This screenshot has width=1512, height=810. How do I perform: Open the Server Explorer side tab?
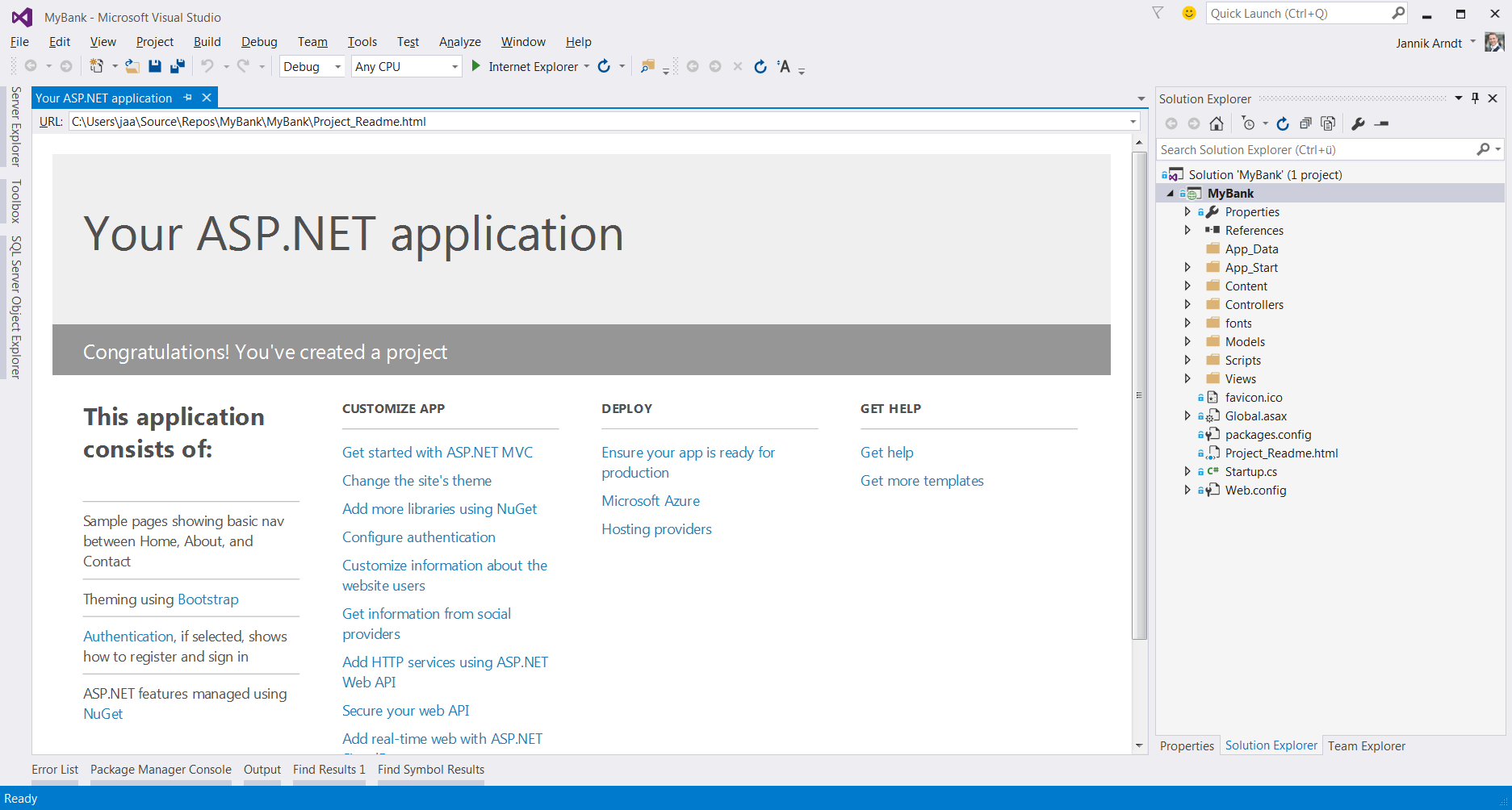15,127
